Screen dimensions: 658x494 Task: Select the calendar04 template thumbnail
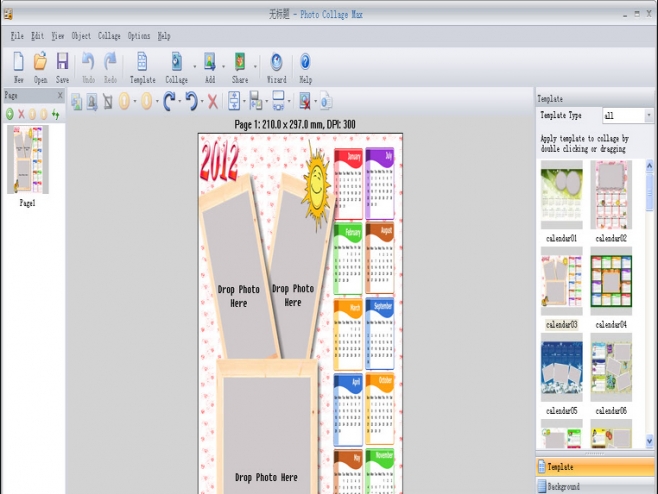coord(611,281)
